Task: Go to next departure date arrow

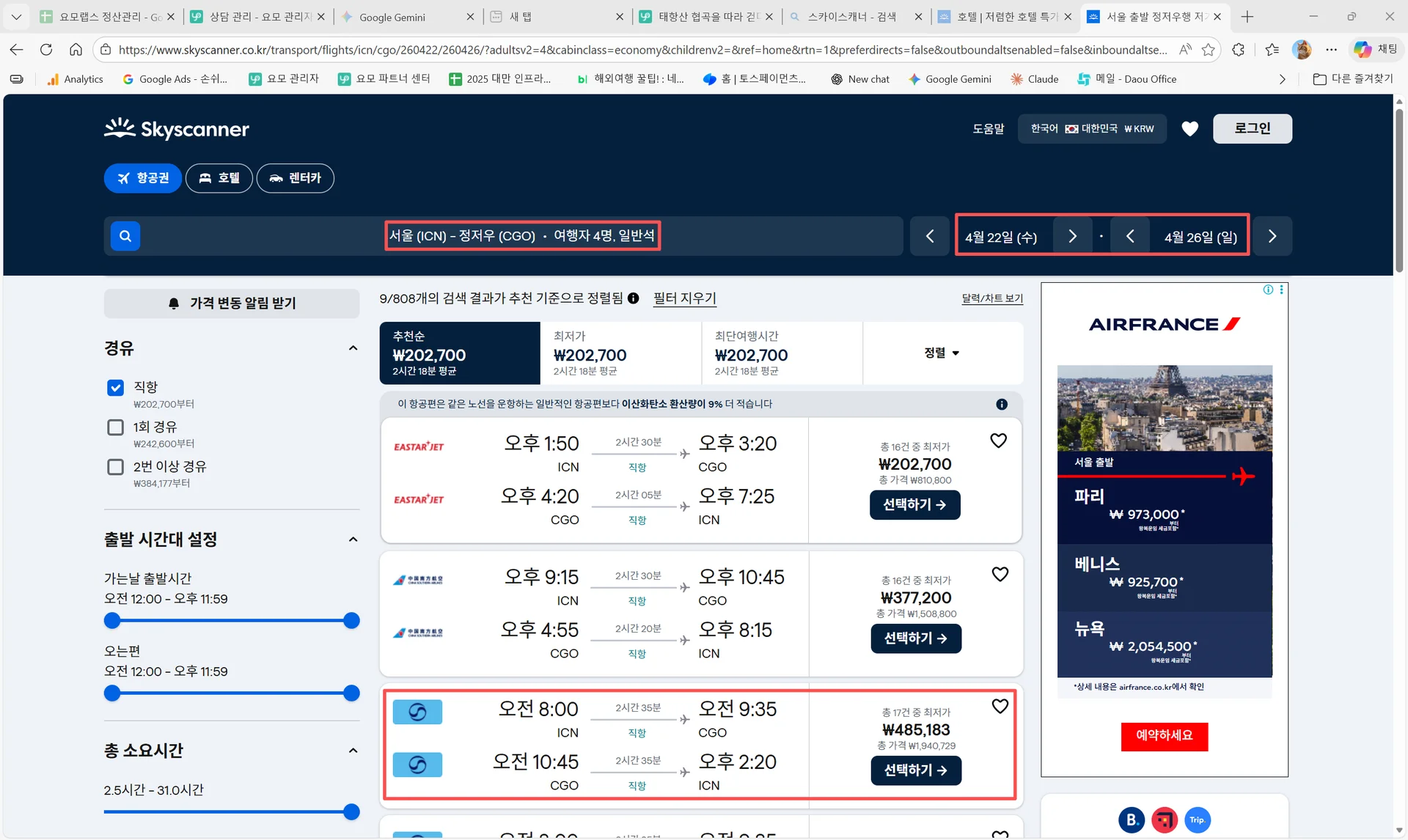Action: pyautogui.click(x=1072, y=236)
